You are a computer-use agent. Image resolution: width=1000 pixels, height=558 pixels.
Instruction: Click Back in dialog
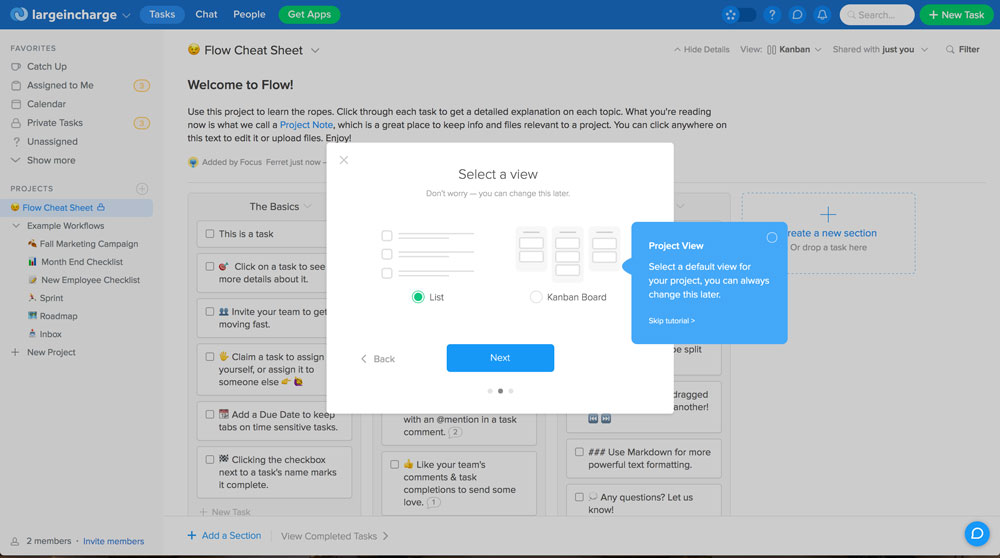coord(378,359)
